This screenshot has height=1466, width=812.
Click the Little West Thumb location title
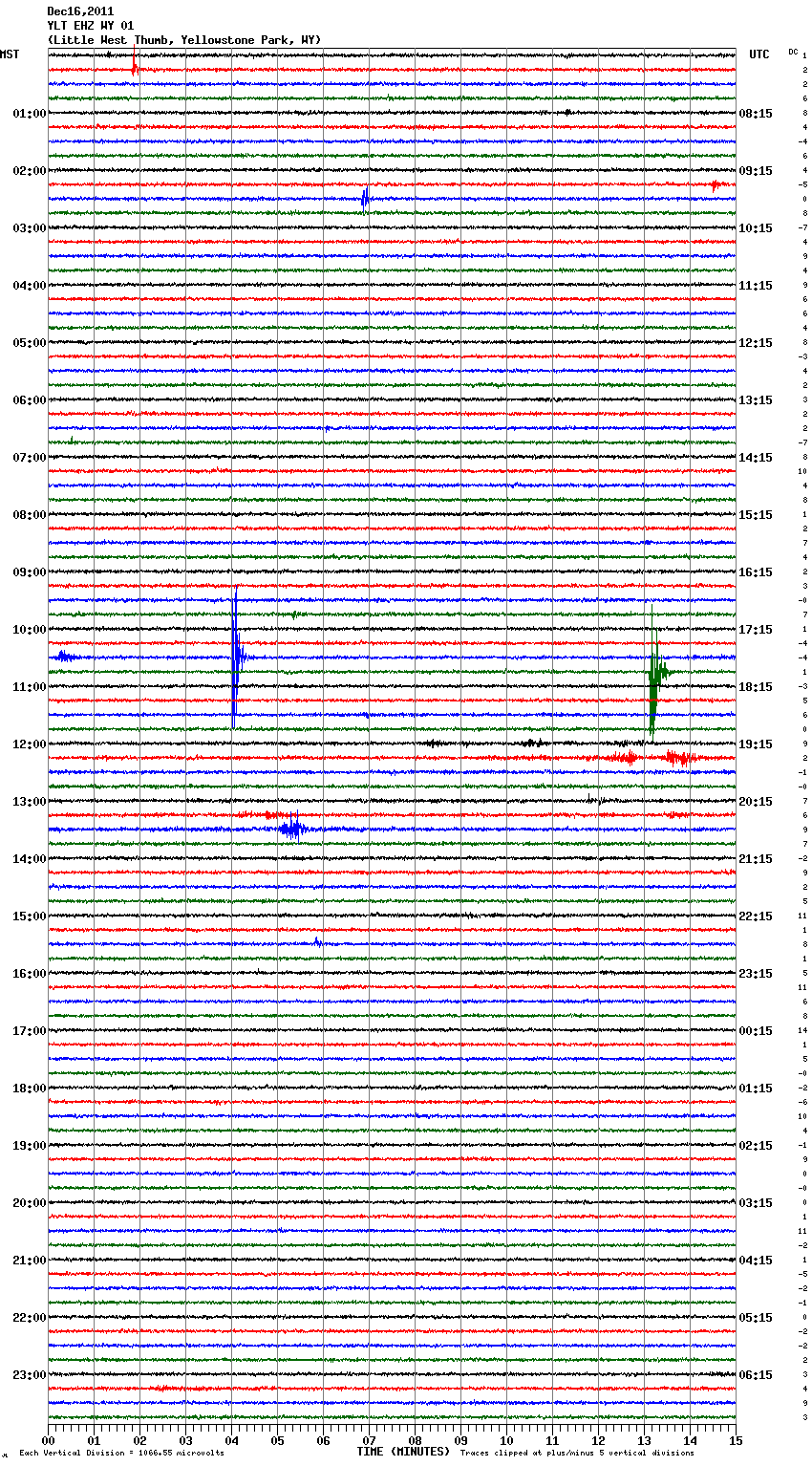tap(184, 40)
